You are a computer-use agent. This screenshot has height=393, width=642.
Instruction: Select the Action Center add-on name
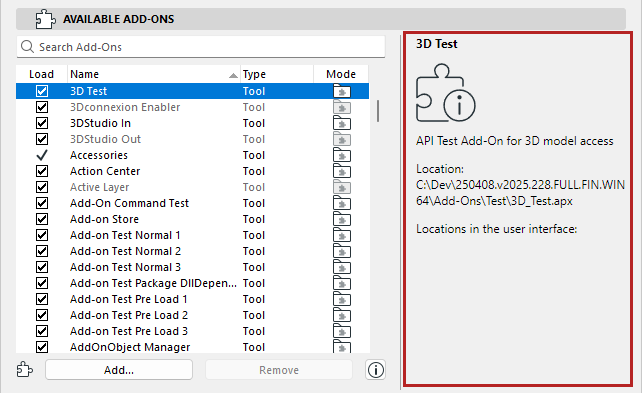point(105,171)
